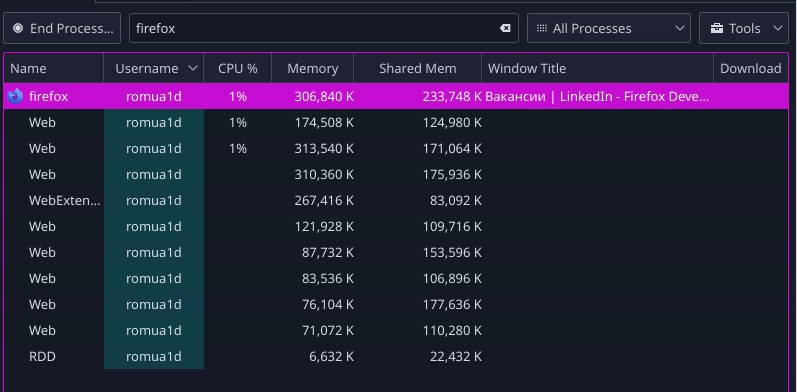Sort by the Memory column header

pyautogui.click(x=313, y=68)
